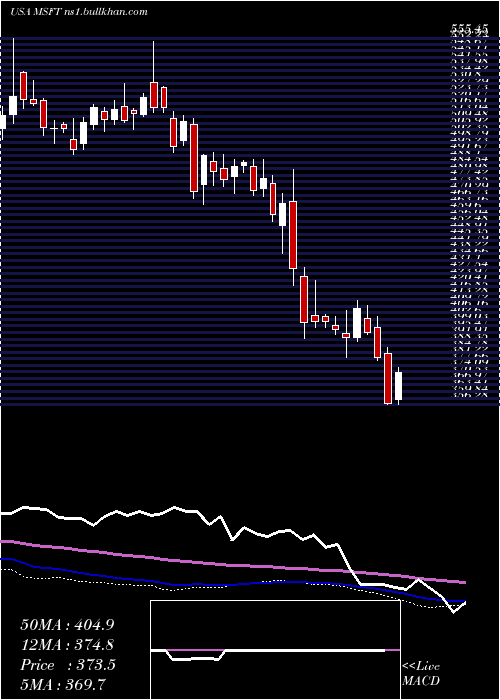Click the "<<Live MACD" label

[421, 674]
